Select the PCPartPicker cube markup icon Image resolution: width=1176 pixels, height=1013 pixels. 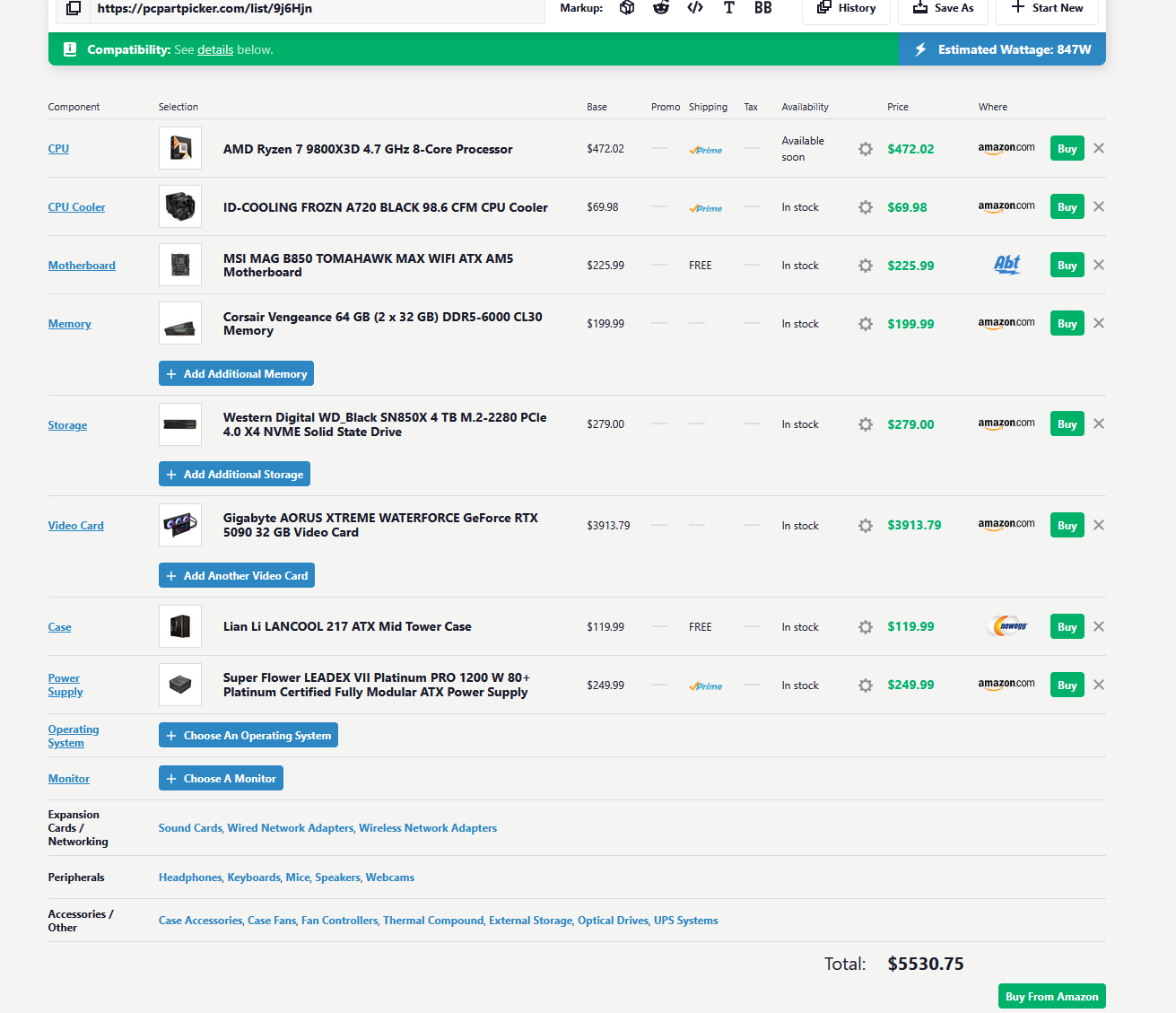[627, 8]
